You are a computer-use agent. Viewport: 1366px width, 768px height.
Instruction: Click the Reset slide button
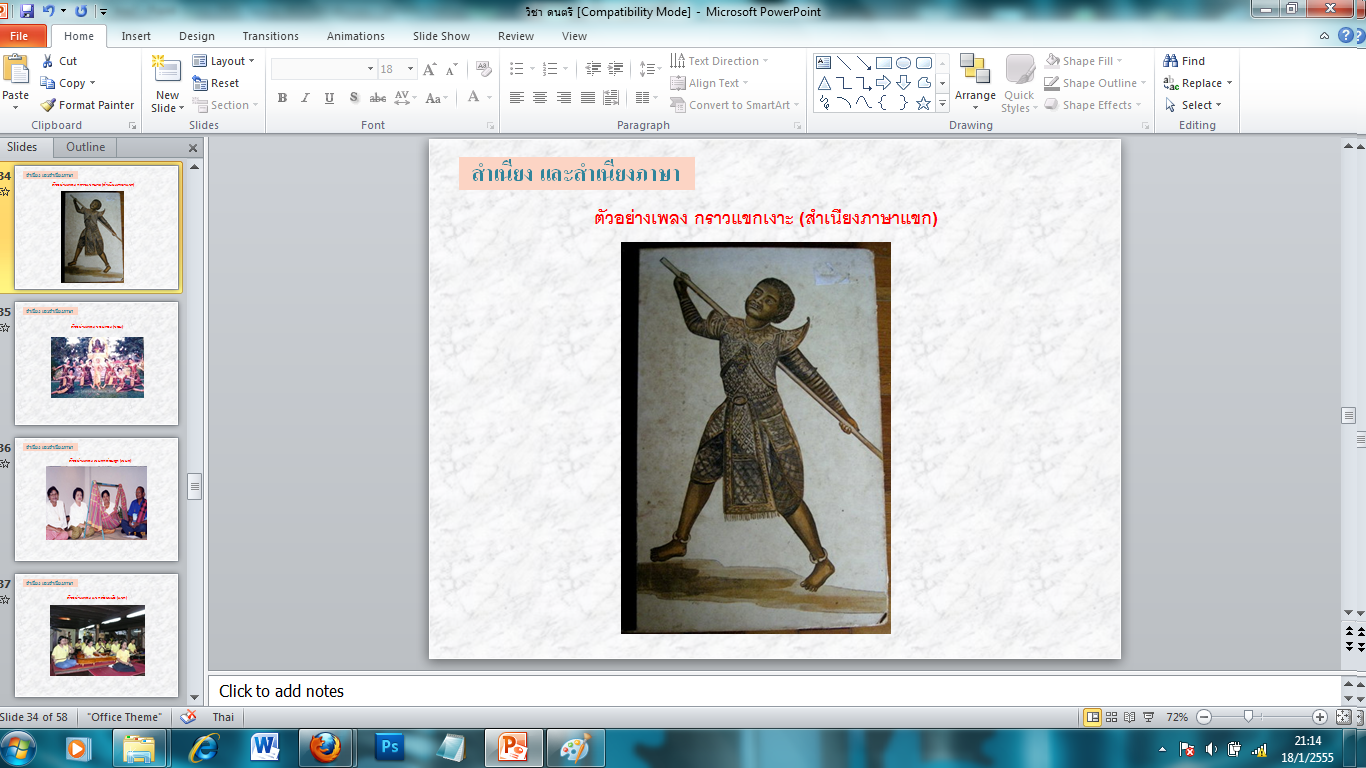click(x=216, y=83)
